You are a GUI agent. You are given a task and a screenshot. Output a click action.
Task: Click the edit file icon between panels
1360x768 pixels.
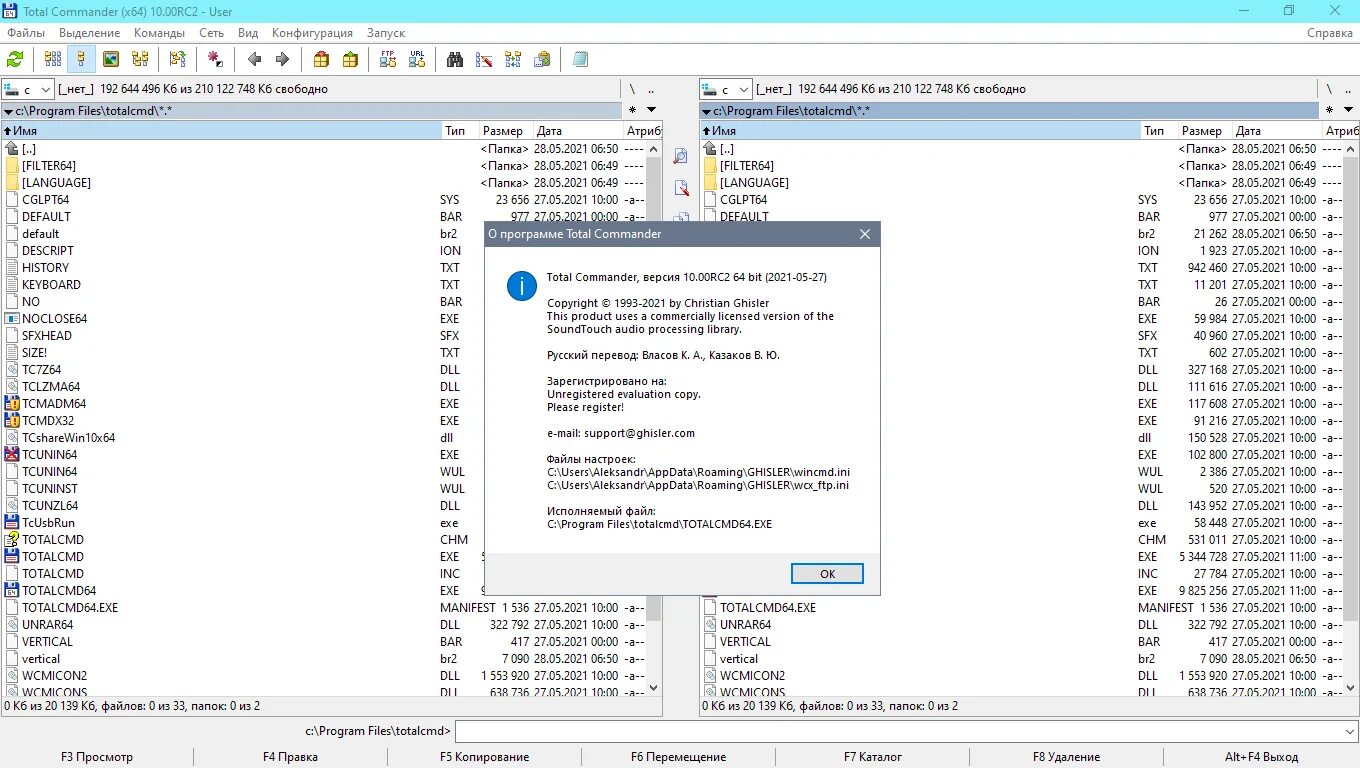681,187
